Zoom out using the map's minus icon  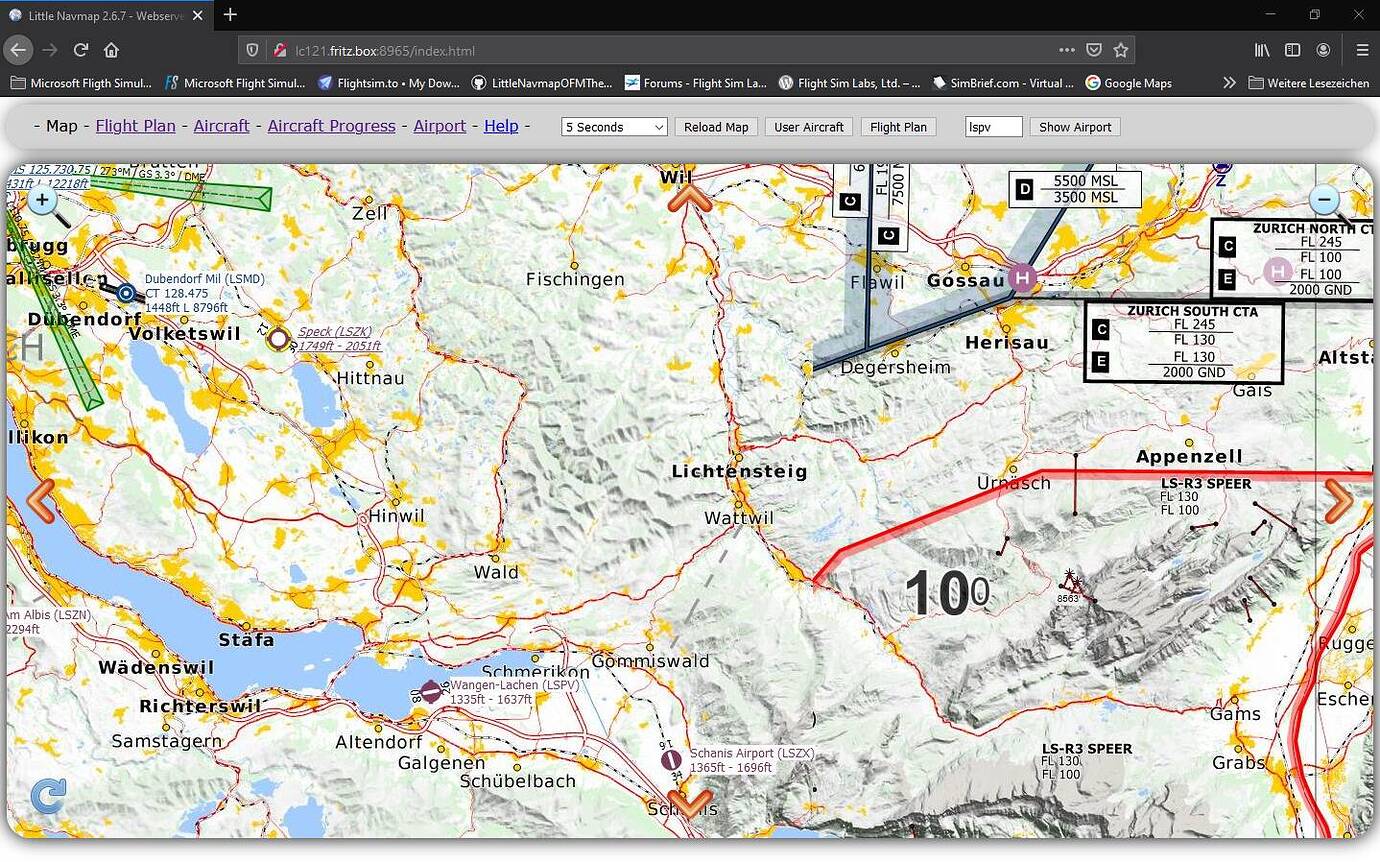point(1324,200)
